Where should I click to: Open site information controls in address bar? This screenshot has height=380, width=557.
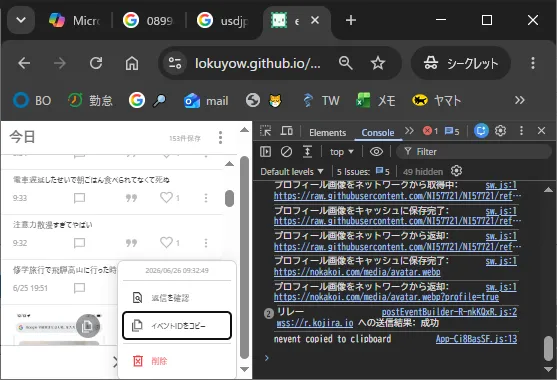point(175,63)
